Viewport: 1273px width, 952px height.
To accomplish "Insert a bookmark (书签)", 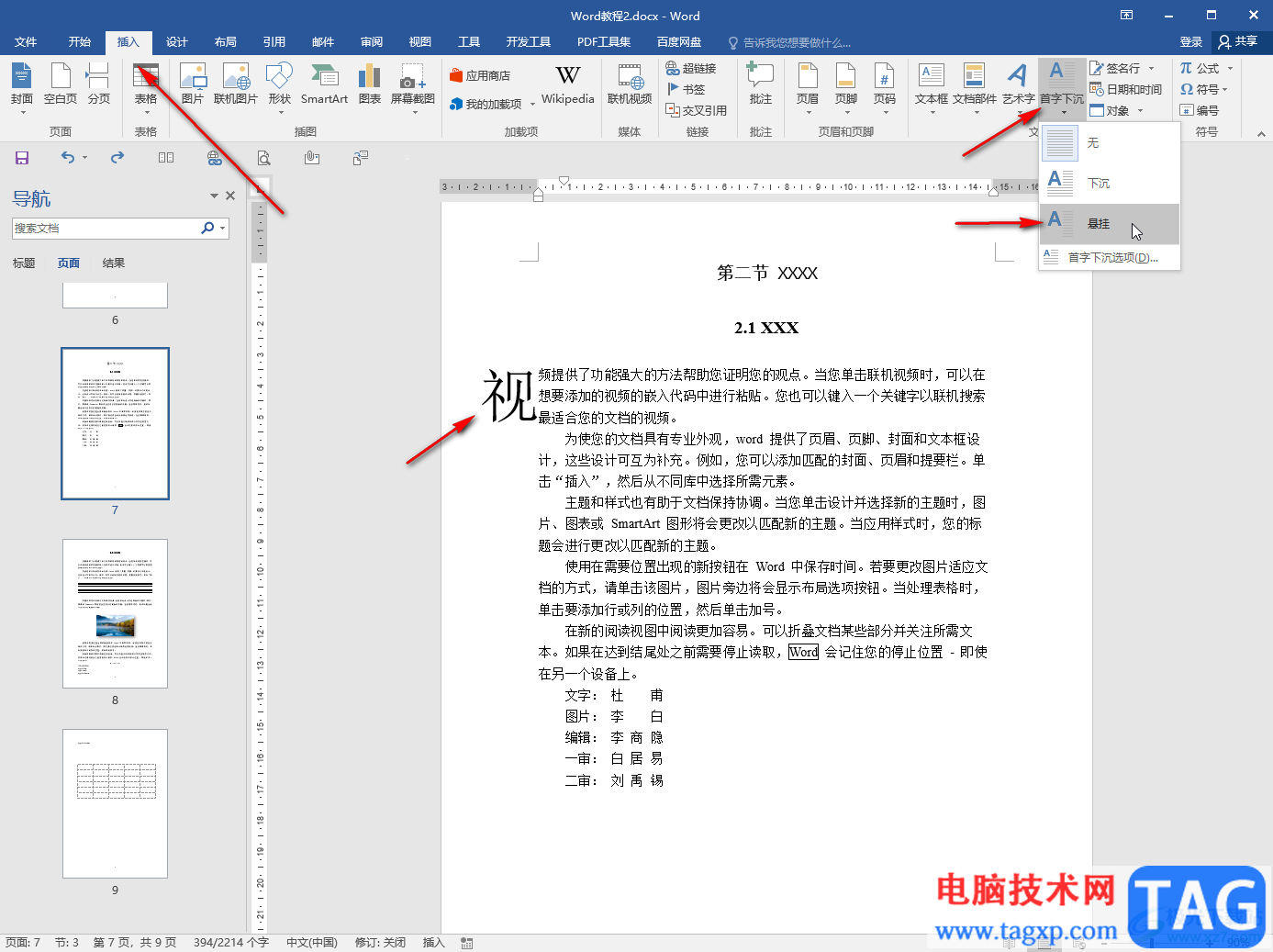I will (686, 89).
